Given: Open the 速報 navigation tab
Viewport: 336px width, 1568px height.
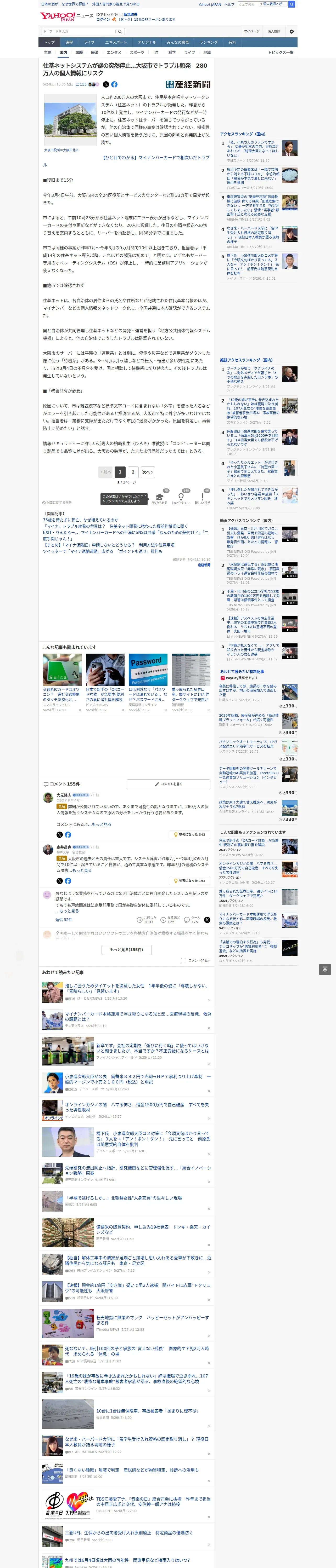Looking at the screenshot, I should click(69, 43).
